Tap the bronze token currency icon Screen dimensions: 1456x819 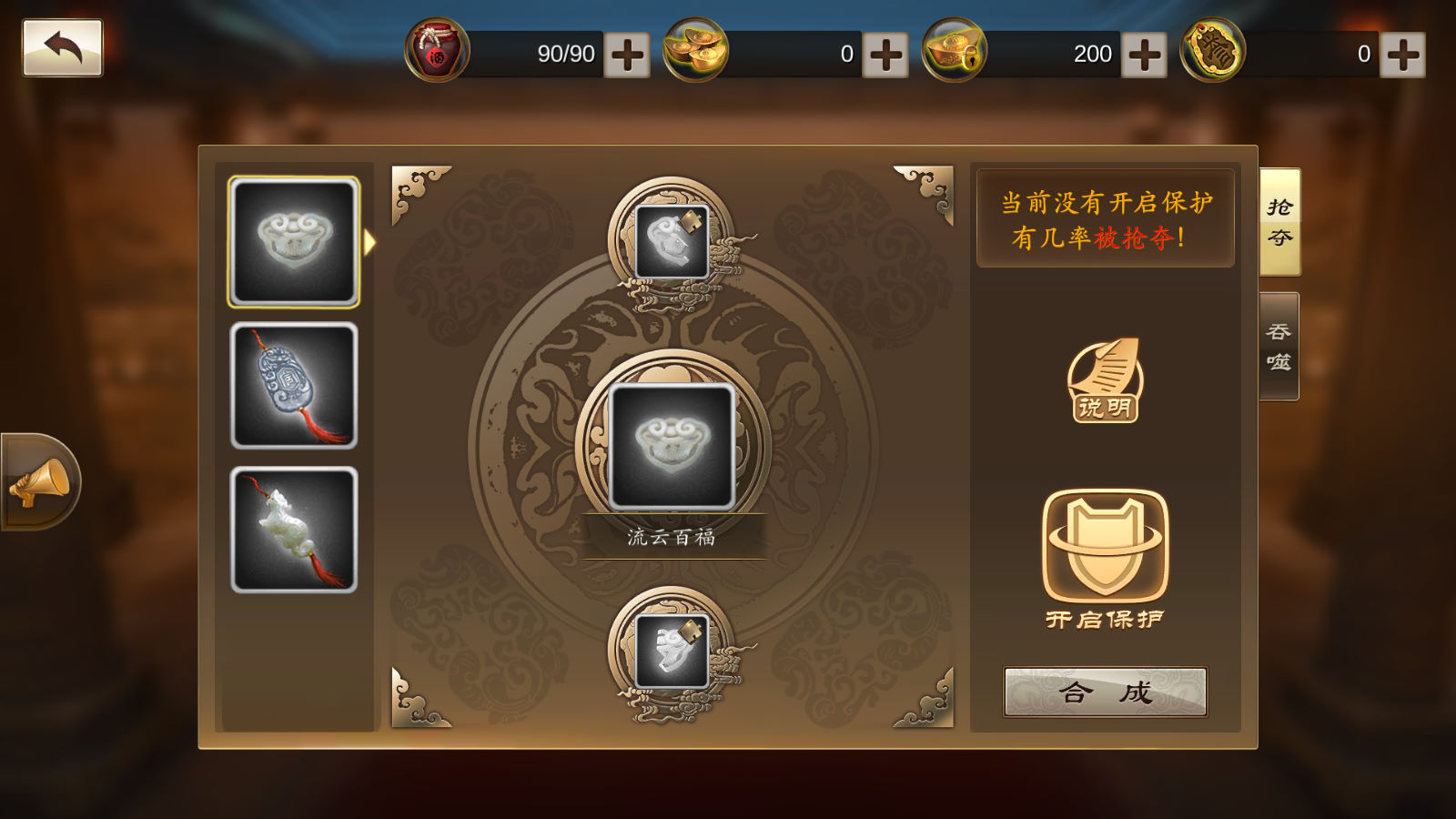1212,51
